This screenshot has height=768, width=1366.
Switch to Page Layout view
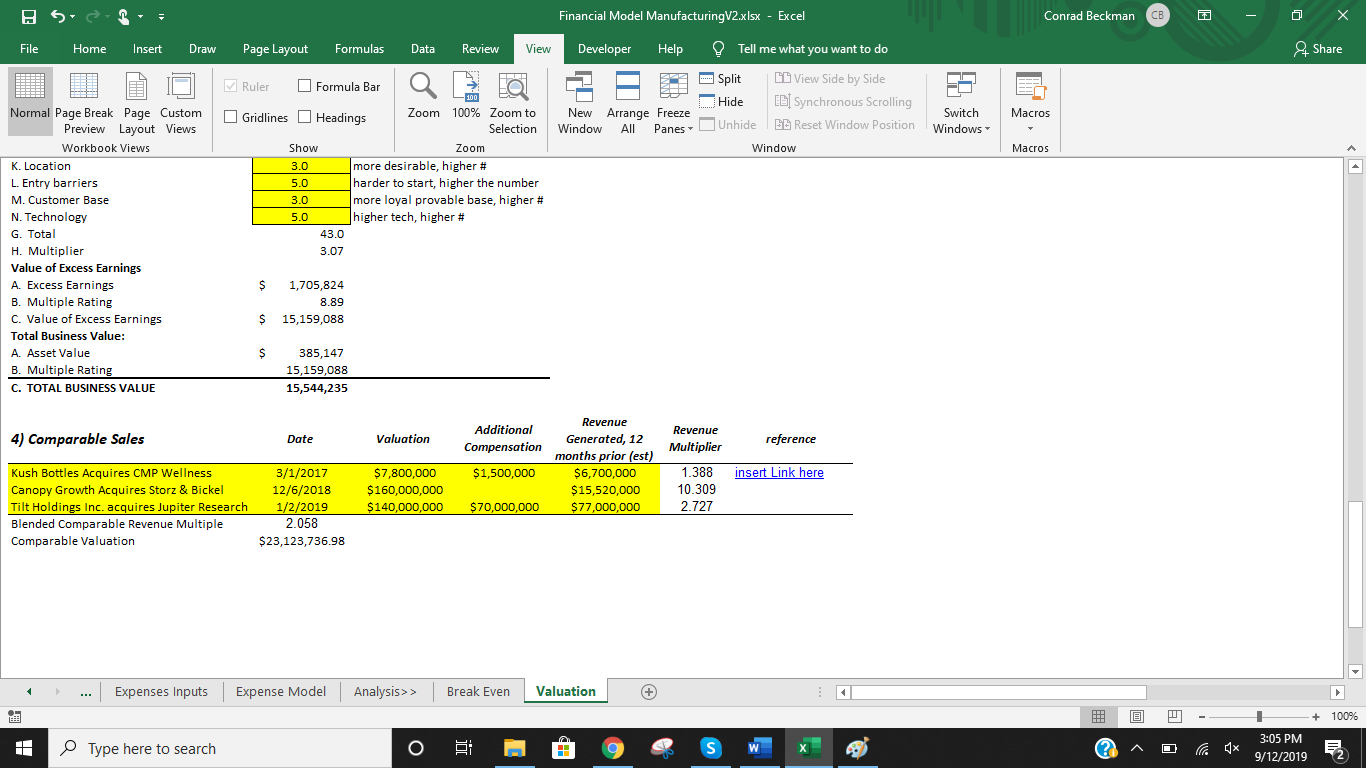tap(136, 102)
